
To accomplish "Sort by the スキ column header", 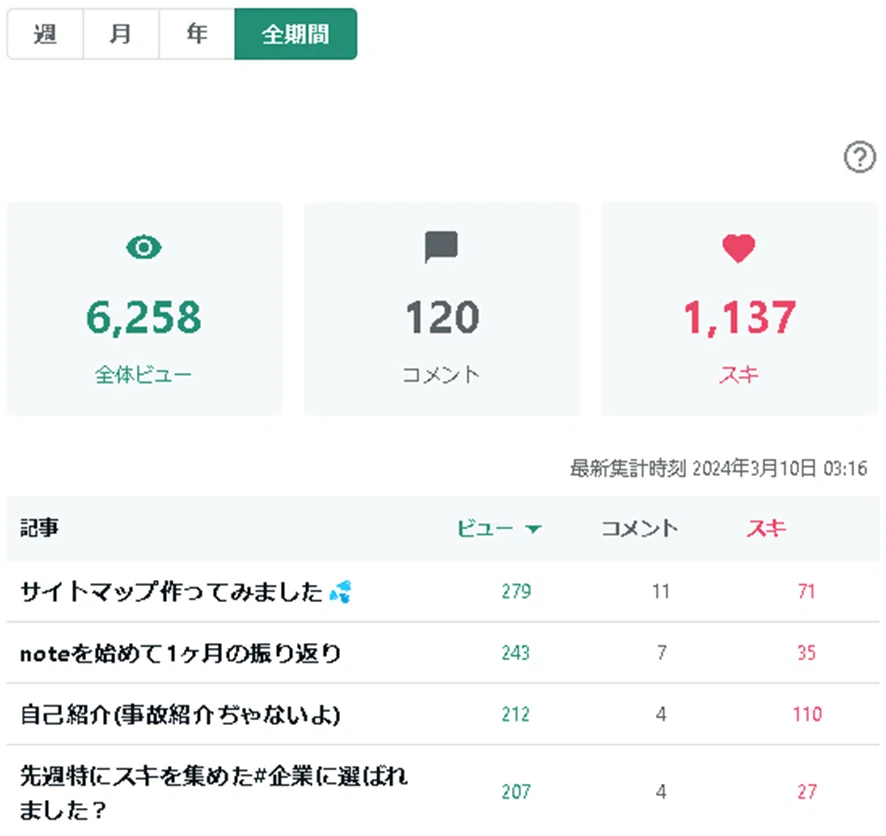I will point(766,529).
